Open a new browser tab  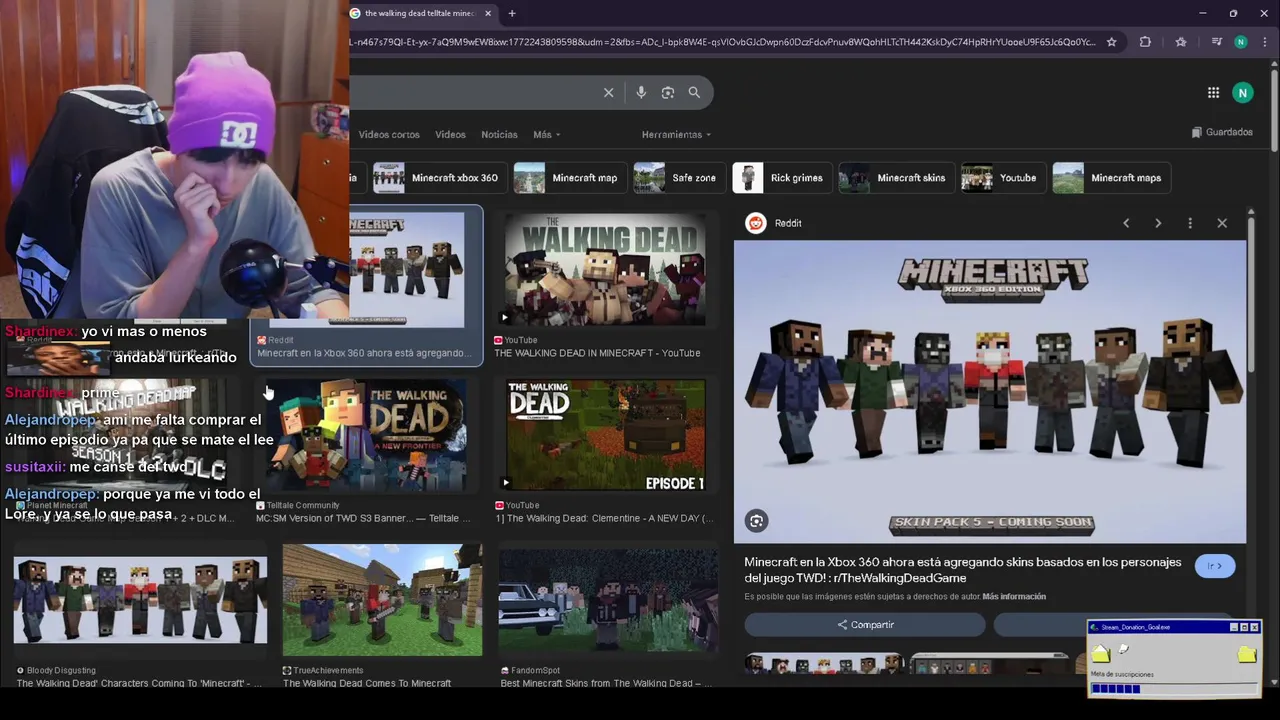click(x=512, y=13)
